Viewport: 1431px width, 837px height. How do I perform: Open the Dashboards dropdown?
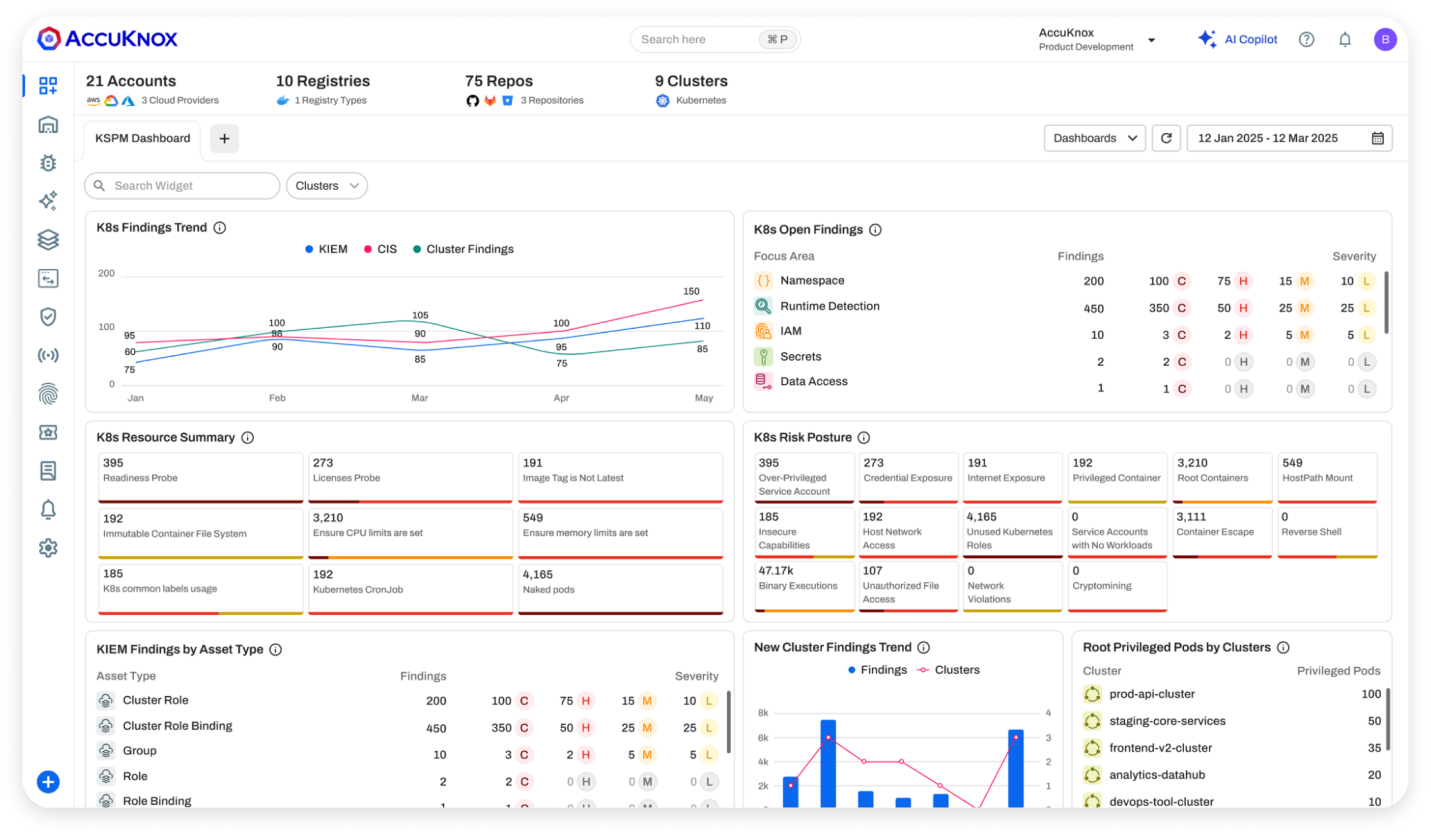click(1094, 138)
